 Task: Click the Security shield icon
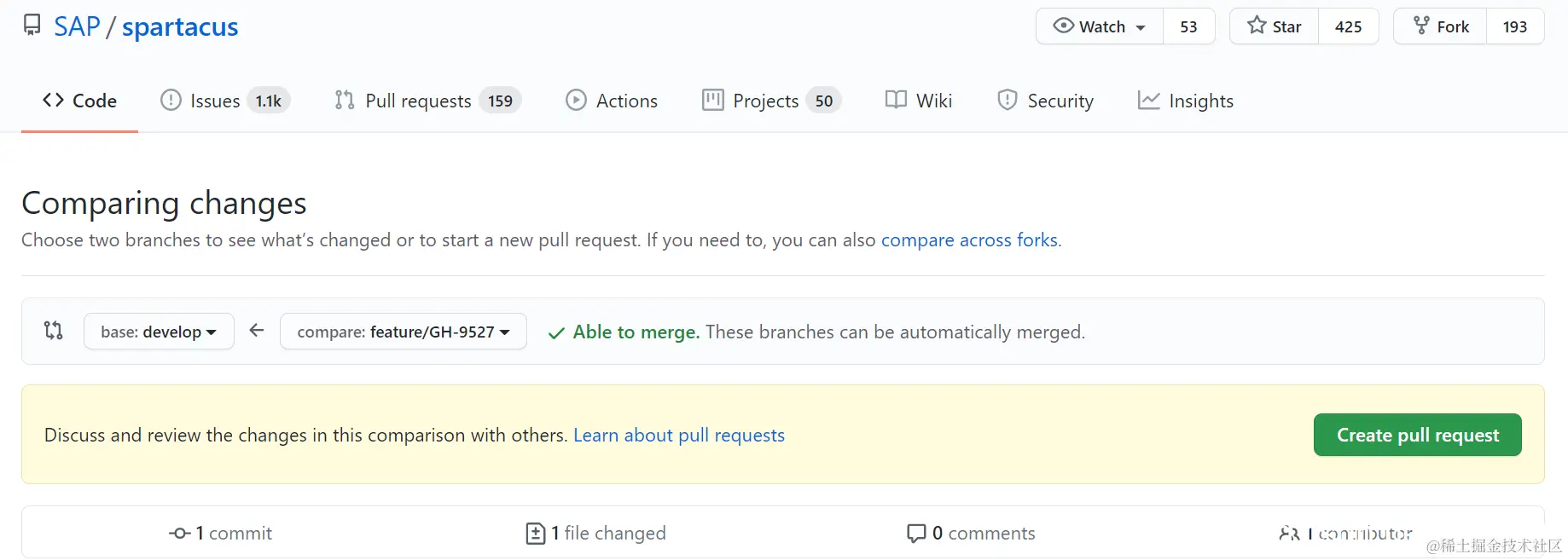(1007, 101)
